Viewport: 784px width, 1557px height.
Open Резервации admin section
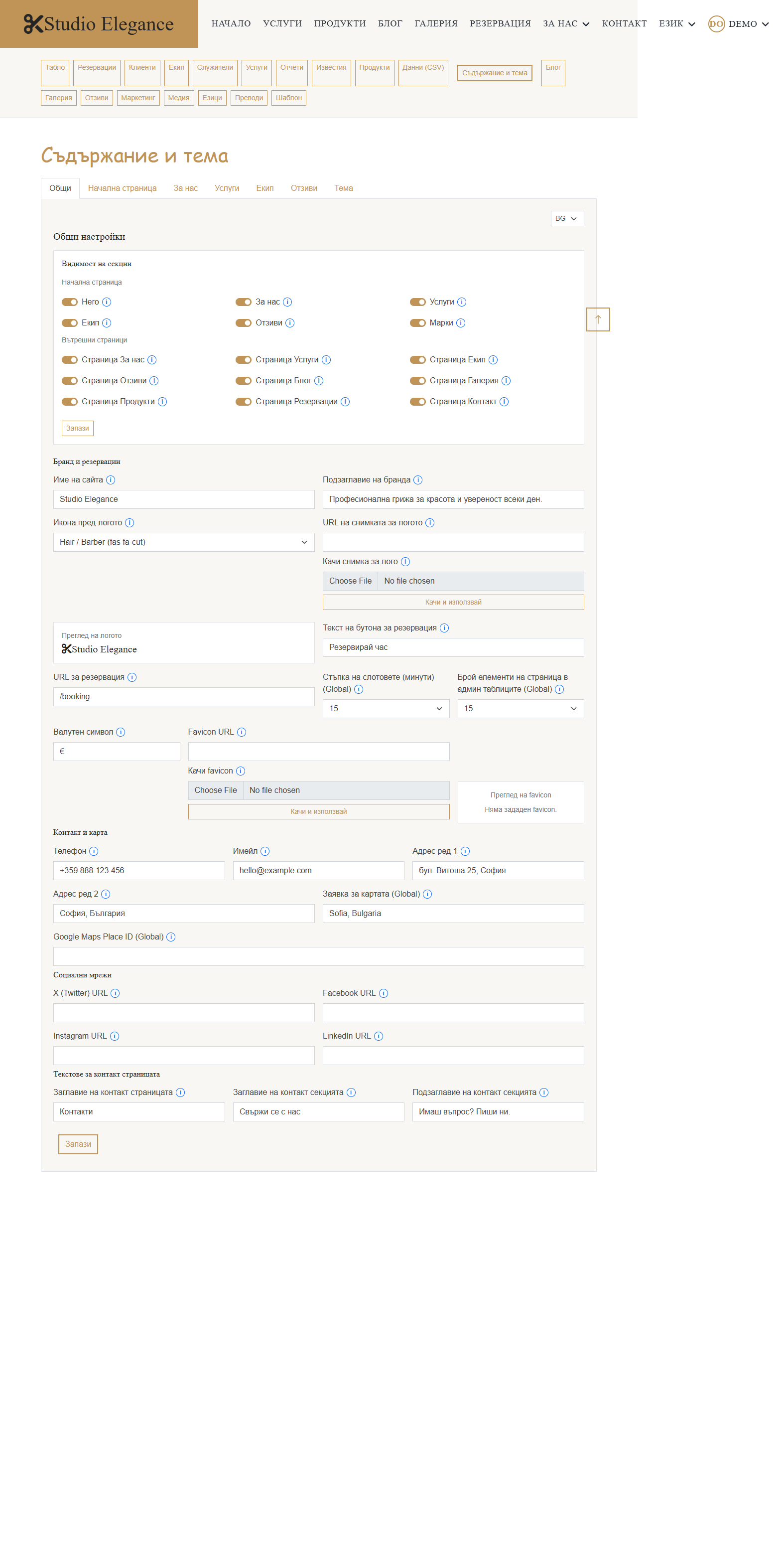pyautogui.click(x=97, y=73)
